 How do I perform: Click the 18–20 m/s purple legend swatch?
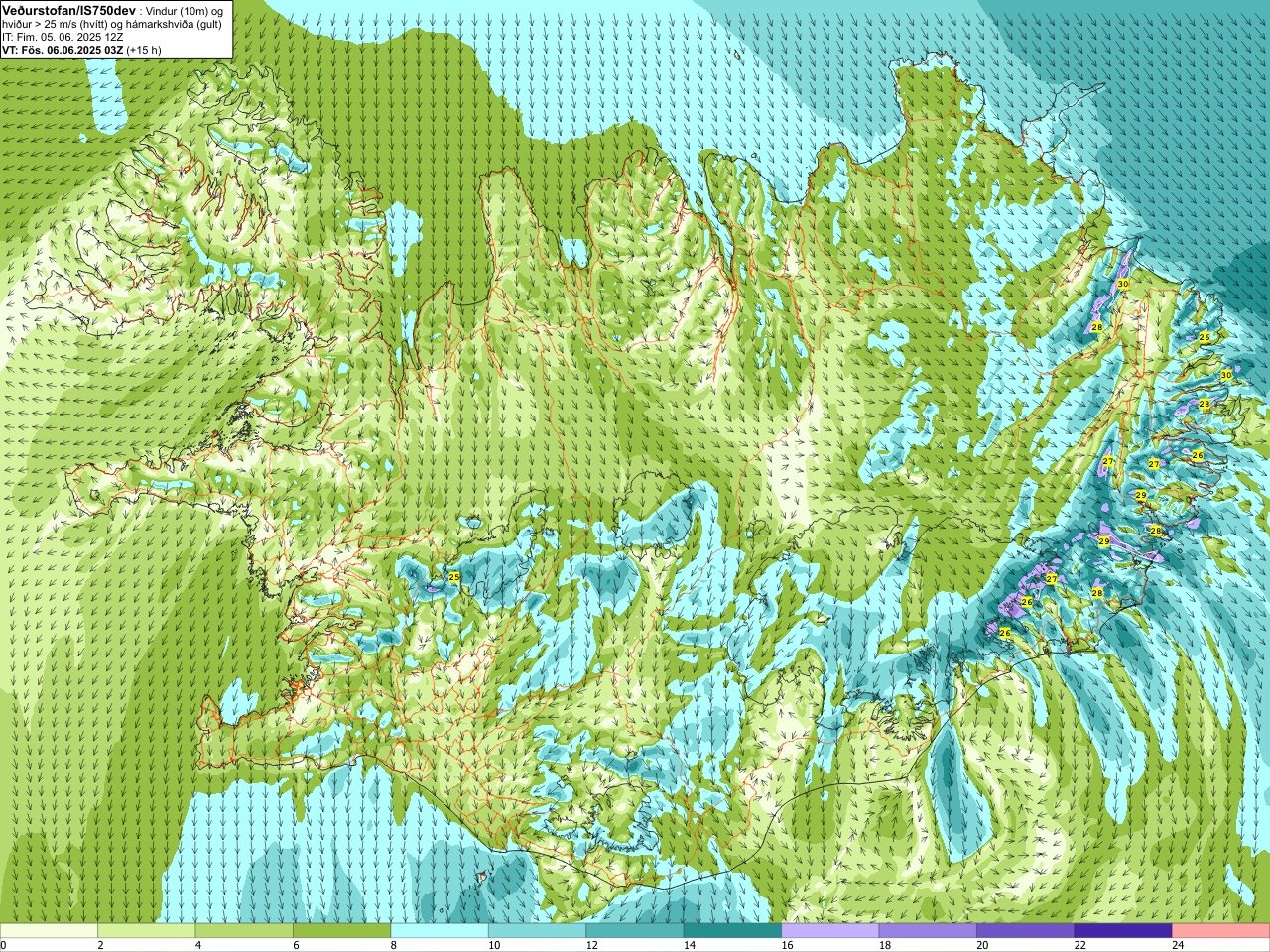pos(928,931)
